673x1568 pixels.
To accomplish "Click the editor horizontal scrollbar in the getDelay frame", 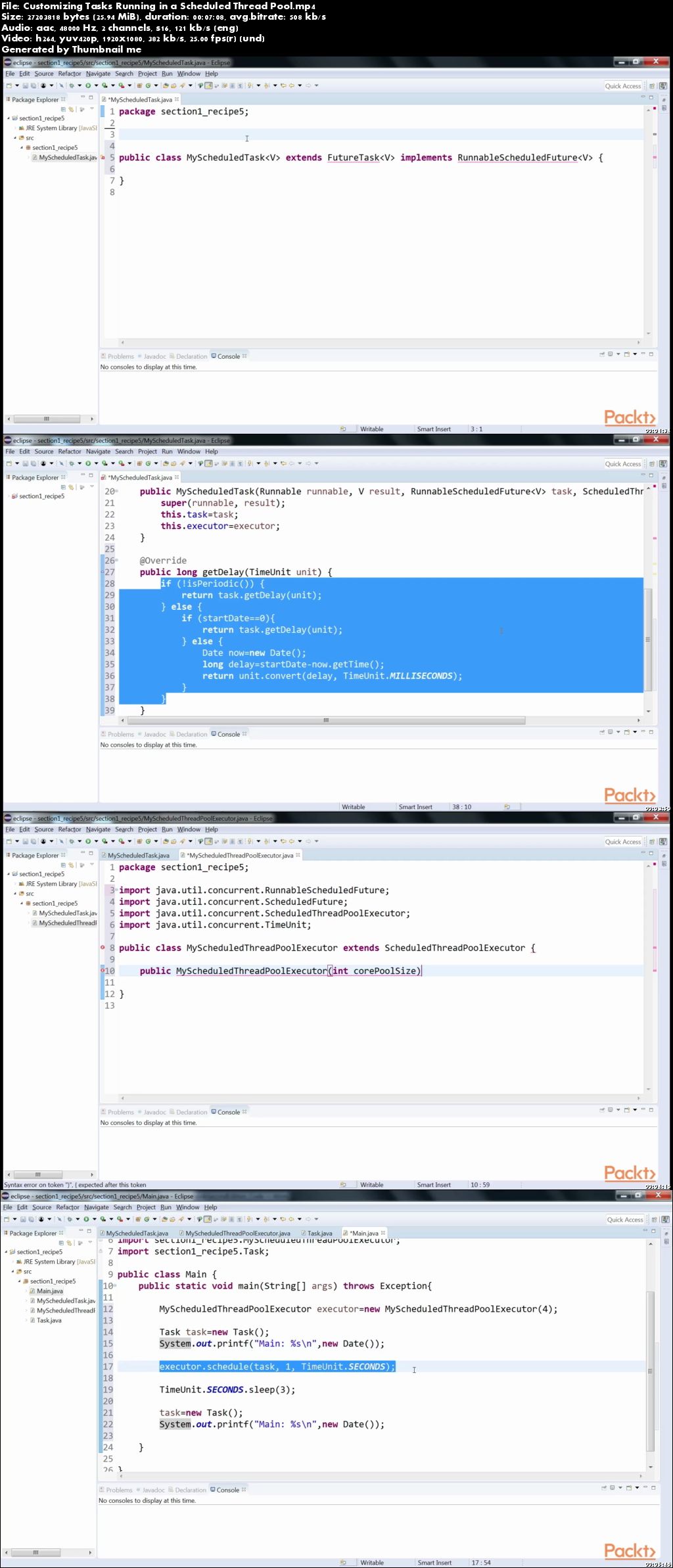I will point(325,720).
